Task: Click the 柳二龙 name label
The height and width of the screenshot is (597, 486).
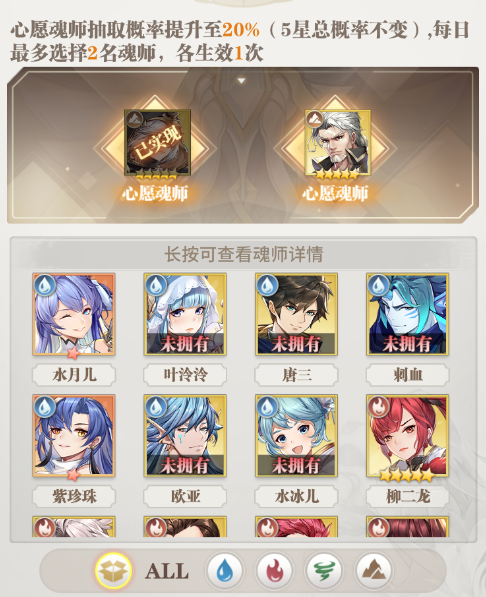Action: point(408,496)
